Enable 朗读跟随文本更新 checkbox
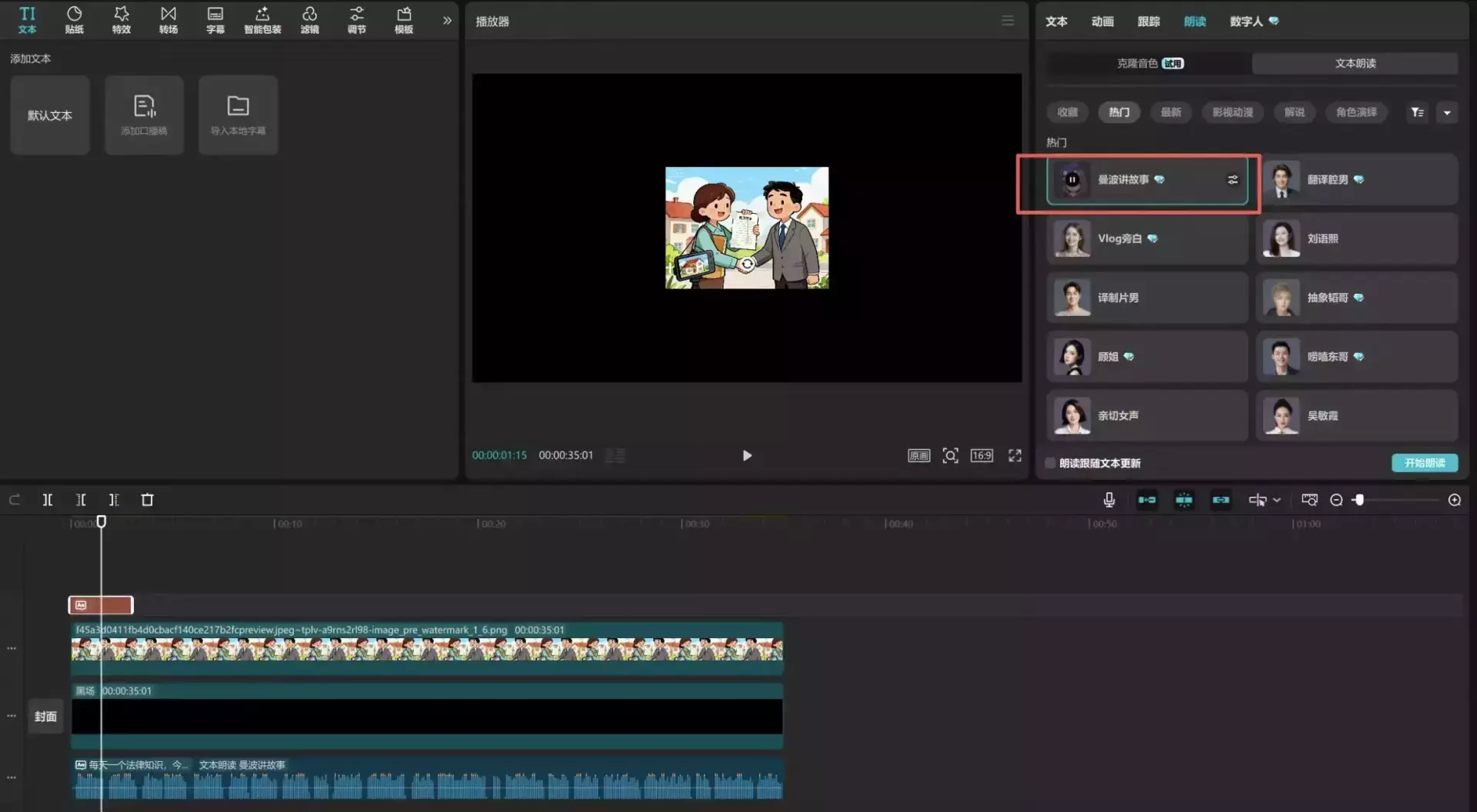Image resolution: width=1477 pixels, height=812 pixels. point(1050,463)
